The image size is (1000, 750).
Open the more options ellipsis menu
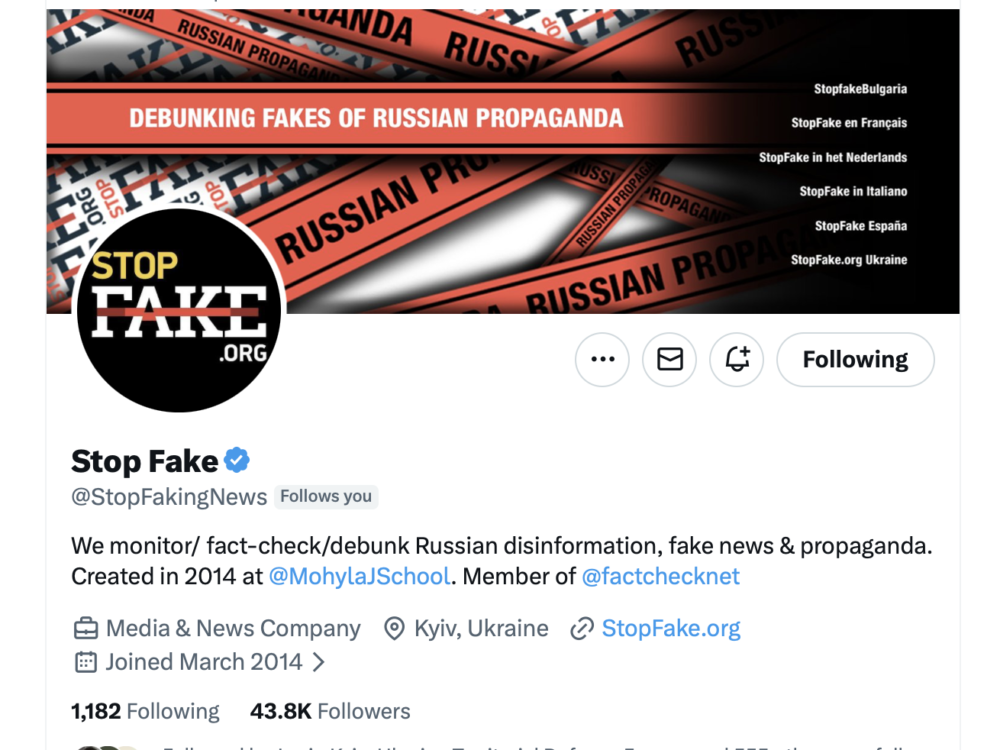[602, 360]
